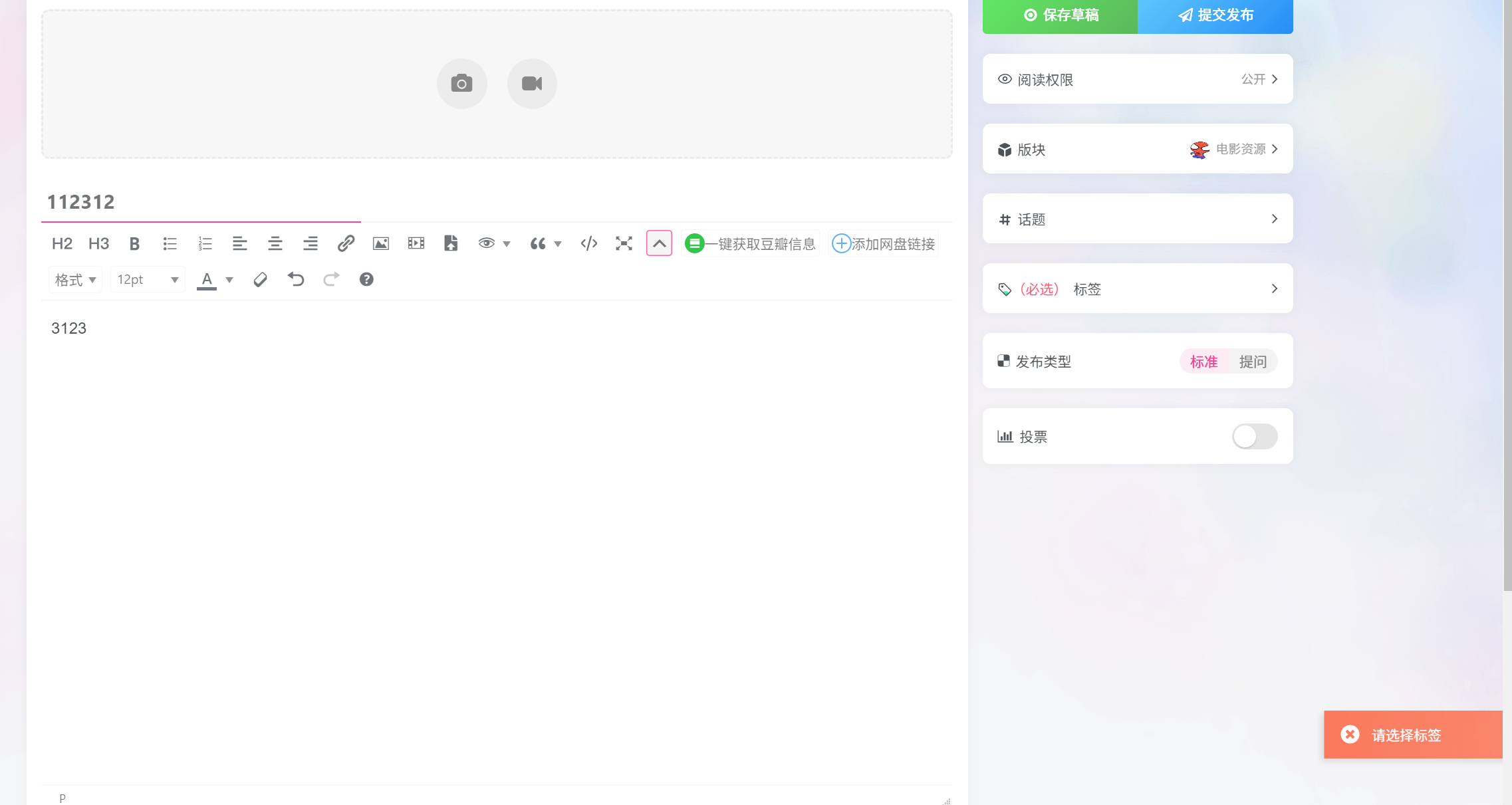Click the insert image toolbar icon

pos(381,244)
